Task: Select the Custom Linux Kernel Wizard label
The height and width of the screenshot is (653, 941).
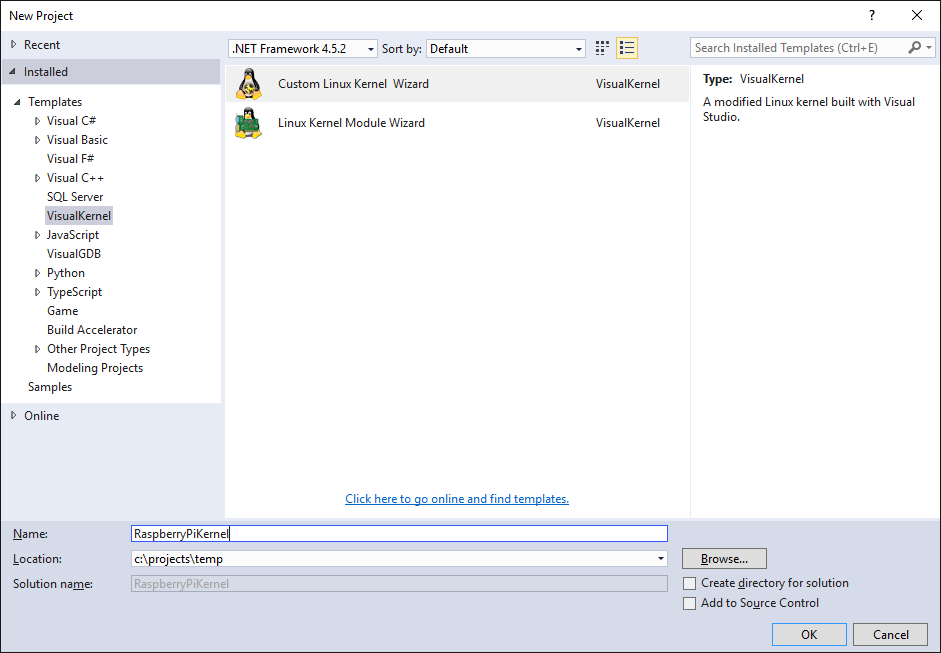Action: [x=353, y=83]
